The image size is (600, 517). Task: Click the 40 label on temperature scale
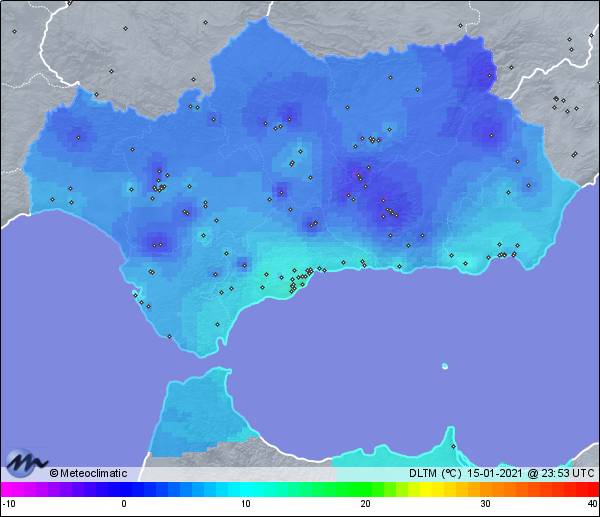(x=593, y=504)
